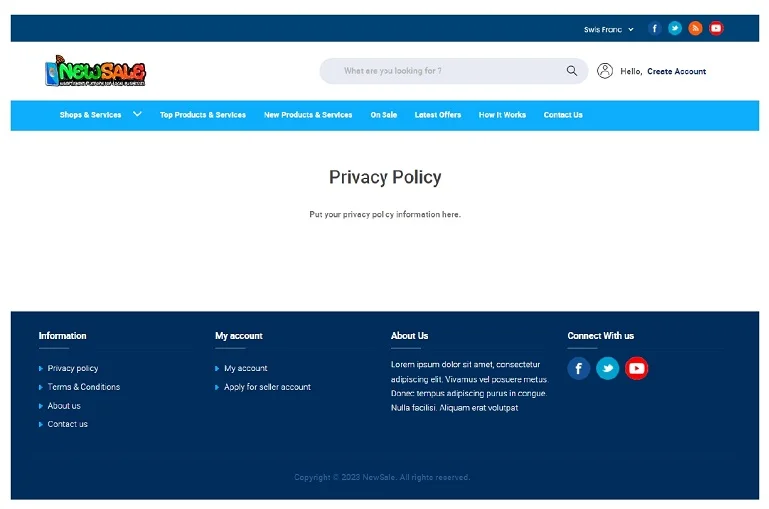Viewport: 769px width, 509px height.
Task: Open Top Products & Services menu item
Action: pyautogui.click(x=203, y=115)
